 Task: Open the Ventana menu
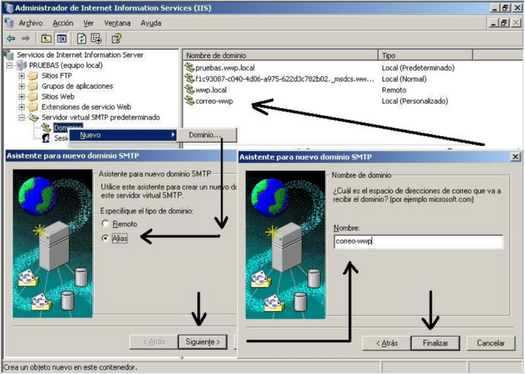tap(117, 23)
